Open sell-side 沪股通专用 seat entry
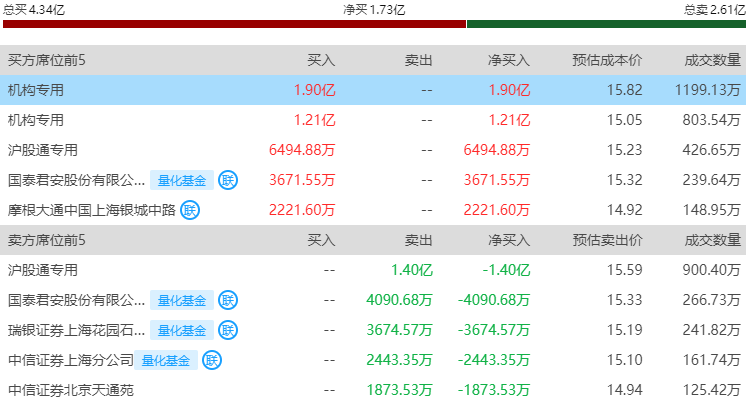The width and height of the screenshot is (746, 399). [x=373, y=270]
